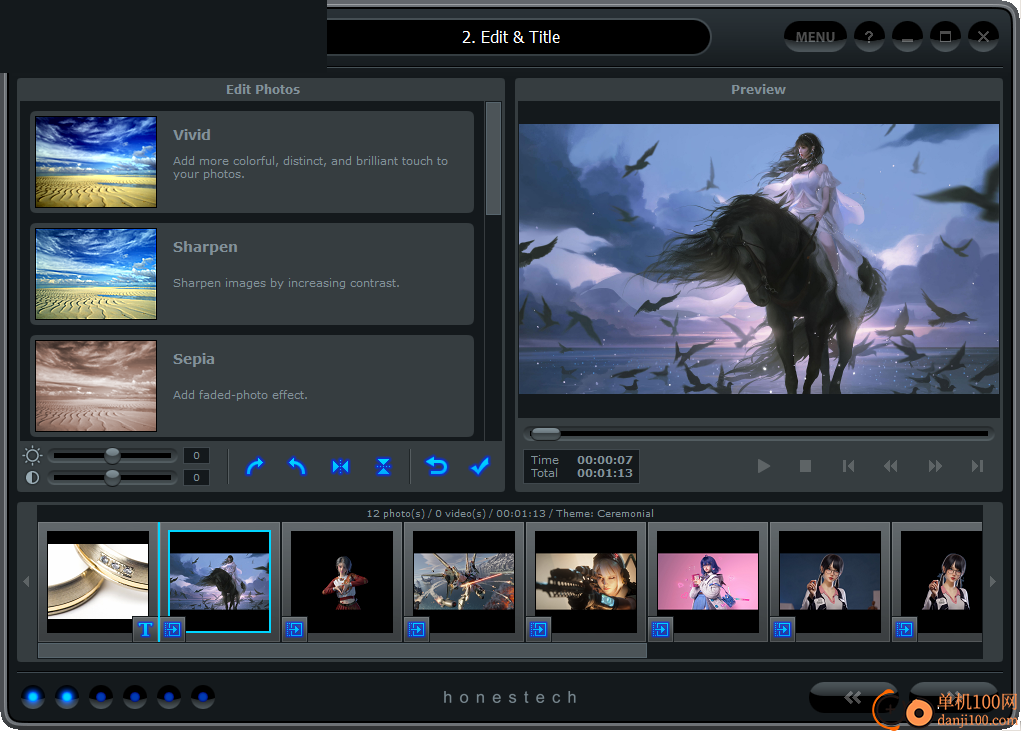Image resolution: width=1021 pixels, height=731 pixels.
Task: Flip photo vertically icon
Action: coord(384,466)
